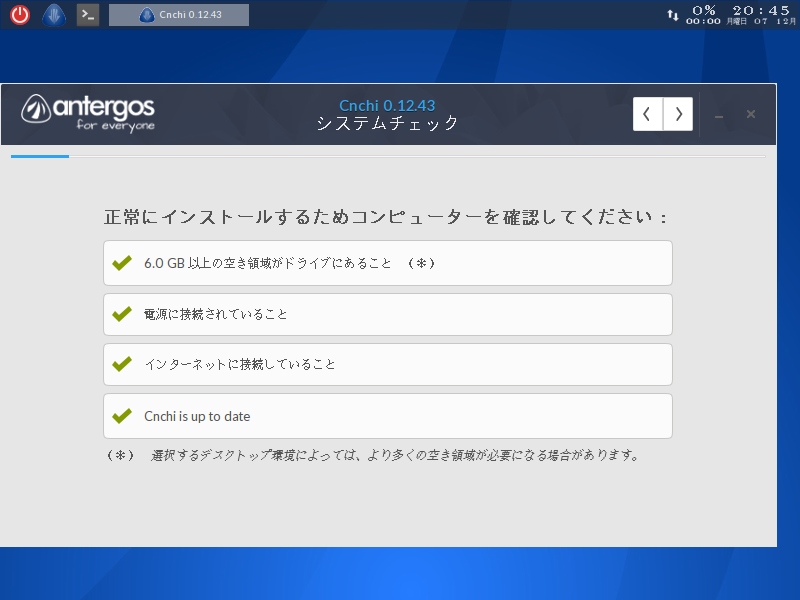The image size is (800, 600).
Task: Toggle the Cnchi window via its taskbar button
Action: [x=178, y=14]
